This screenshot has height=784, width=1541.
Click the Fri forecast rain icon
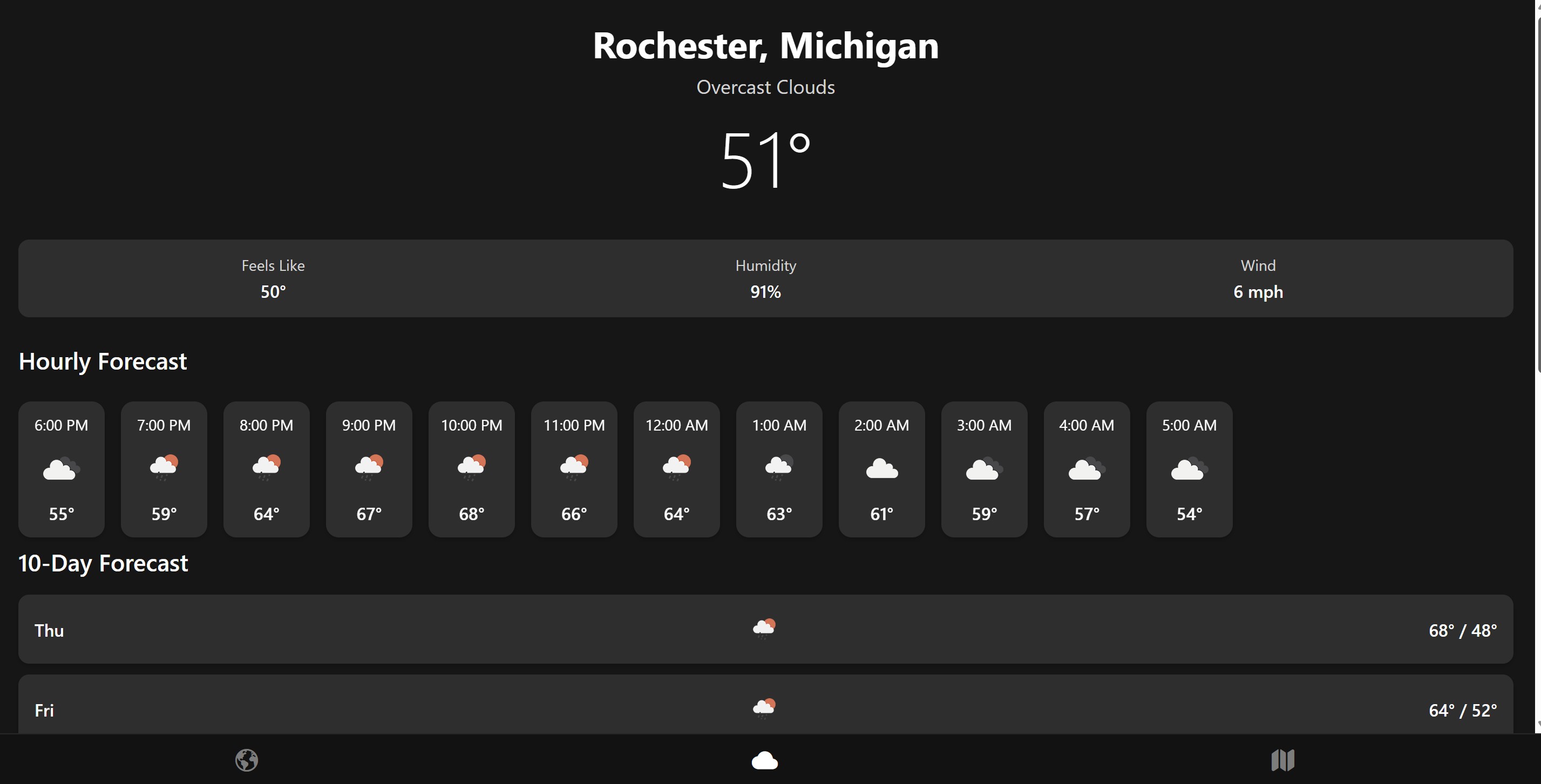pyautogui.click(x=764, y=708)
